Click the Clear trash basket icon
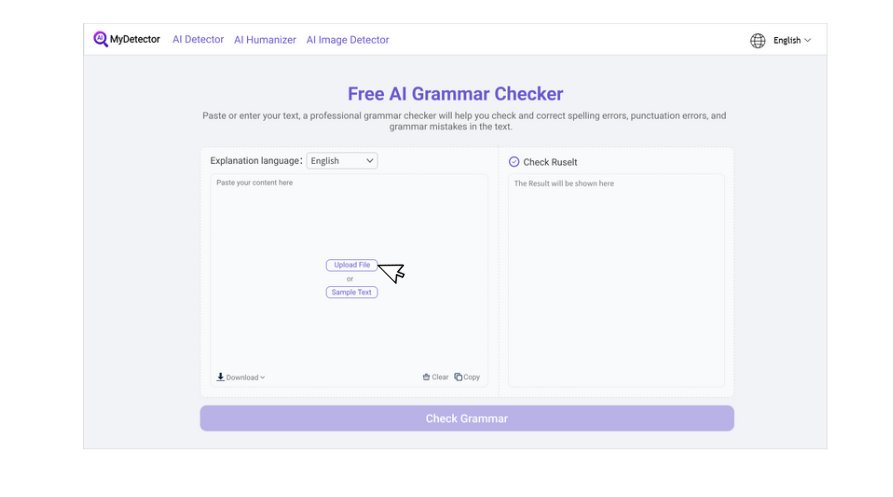The width and height of the screenshot is (893, 497). (x=426, y=377)
